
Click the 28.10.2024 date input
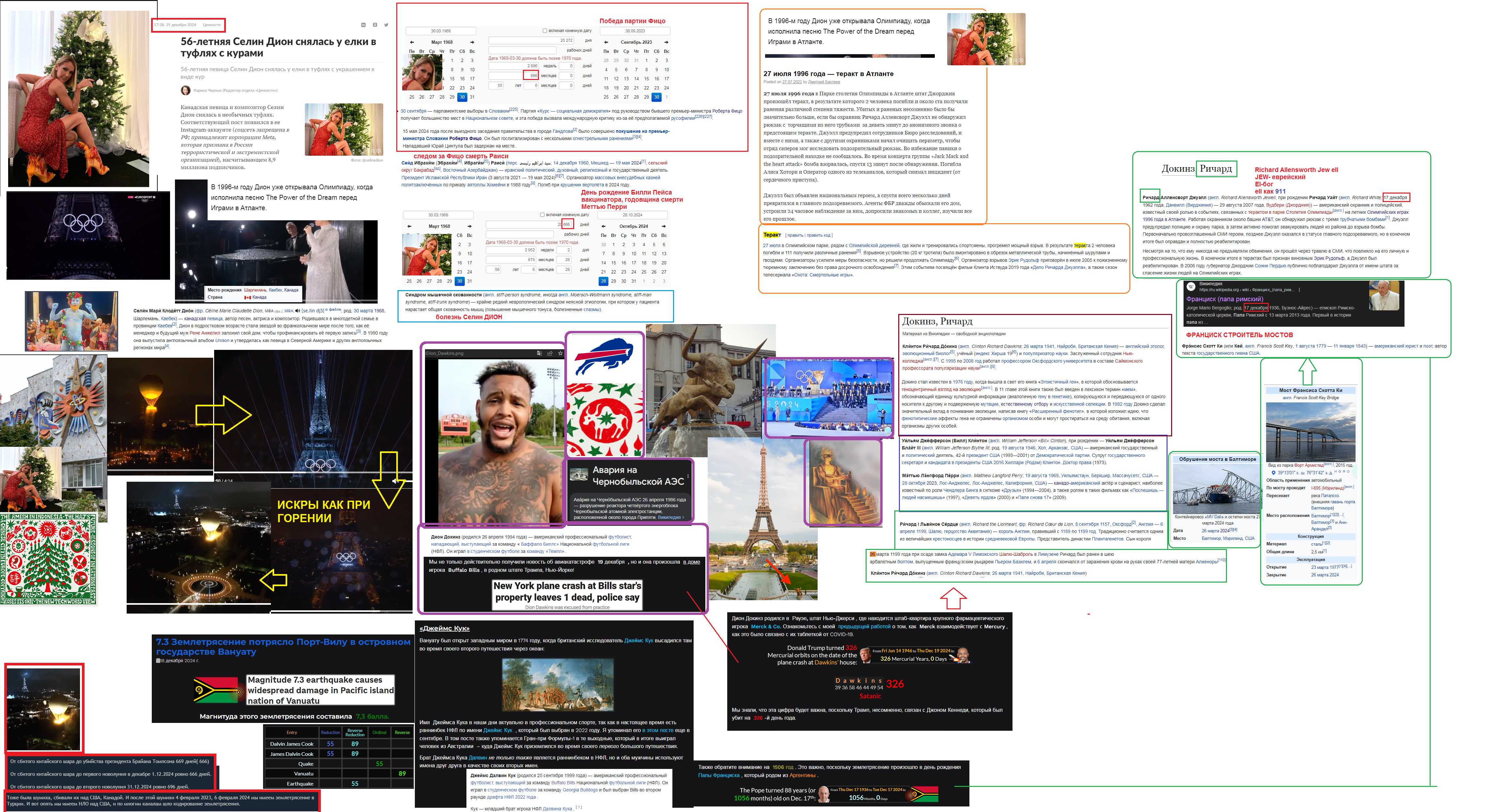pyautogui.click(x=632, y=215)
